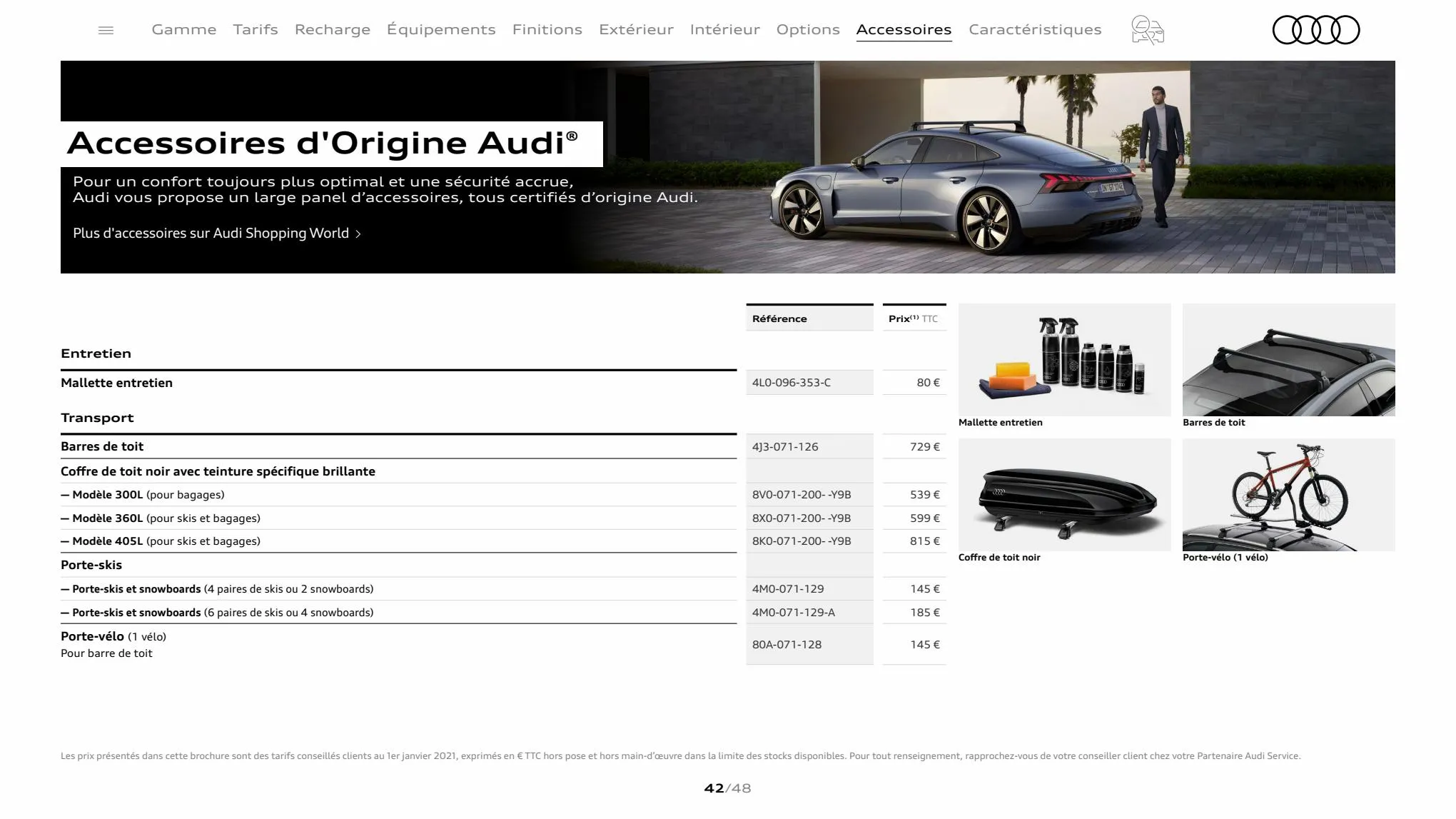Image resolution: width=1456 pixels, height=819 pixels.
Task: Expand the Transport section
Action: coord(97,416)
